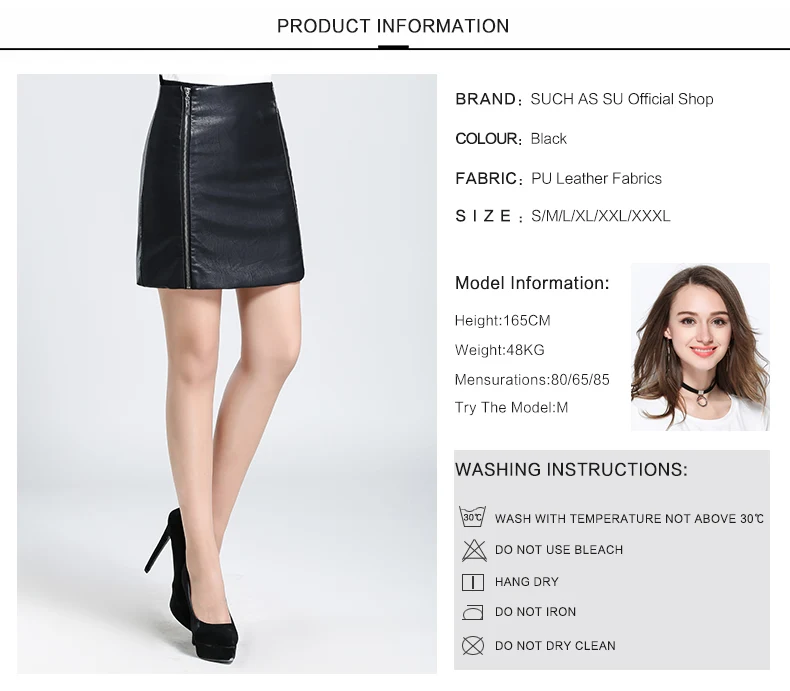Open the model portrait photo
790x691 pixels.
(700, 347)
